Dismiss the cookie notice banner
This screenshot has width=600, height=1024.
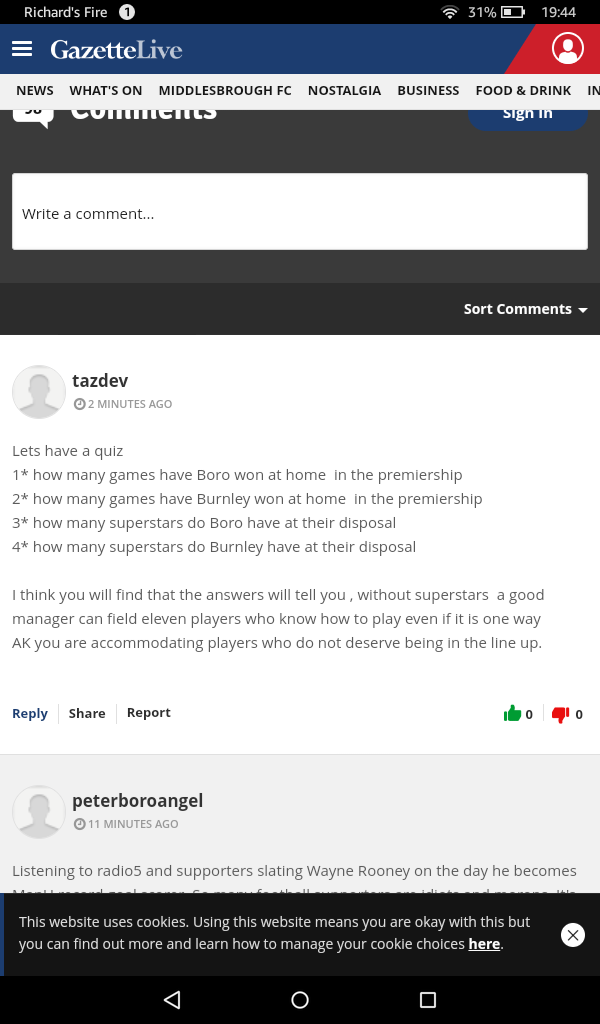[x=573, y=935]
